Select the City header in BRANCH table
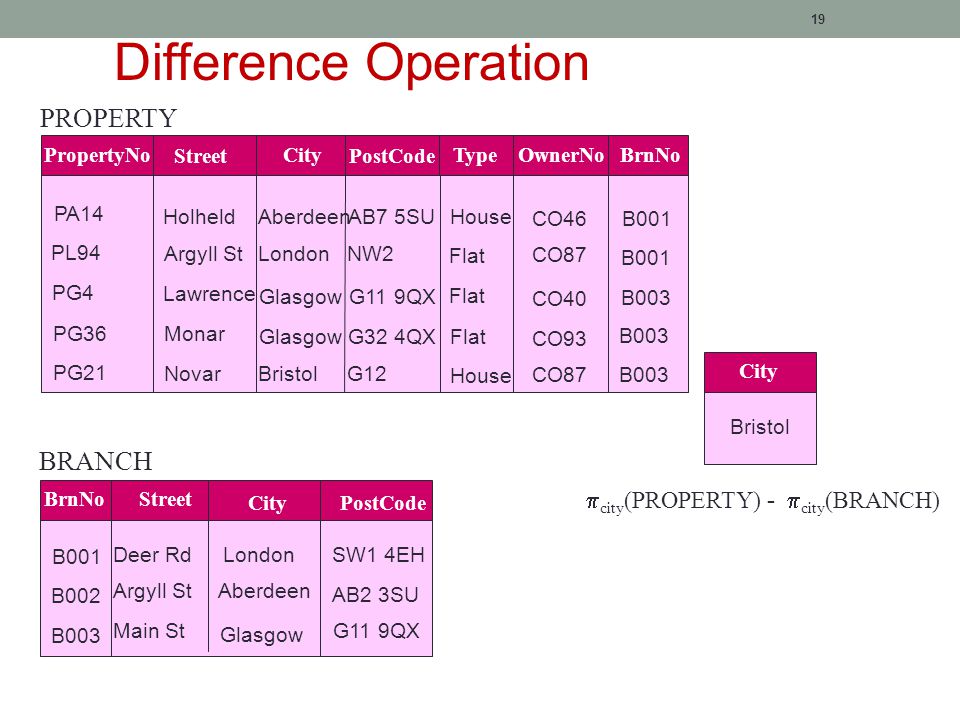This screenshot has height=720, width=960. tap(266, 503)
